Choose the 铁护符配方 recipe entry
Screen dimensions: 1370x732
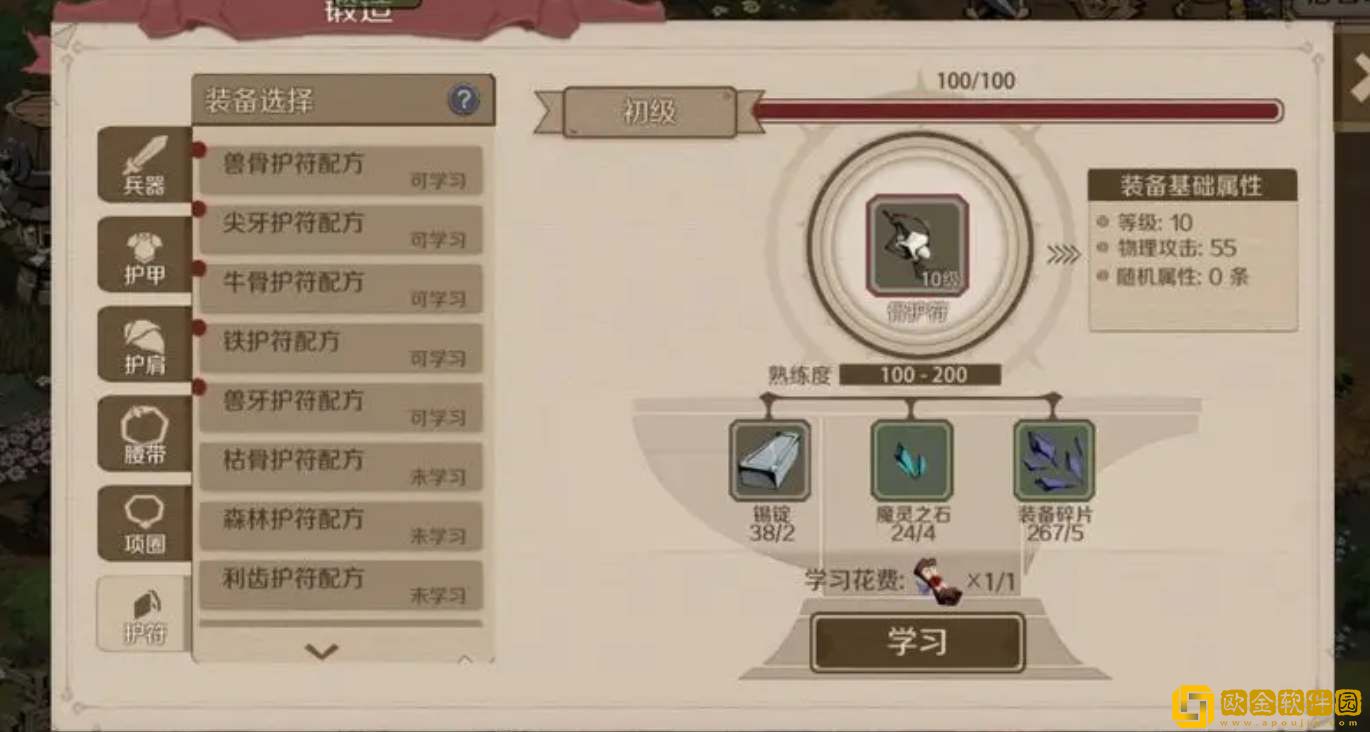point(341,348)
